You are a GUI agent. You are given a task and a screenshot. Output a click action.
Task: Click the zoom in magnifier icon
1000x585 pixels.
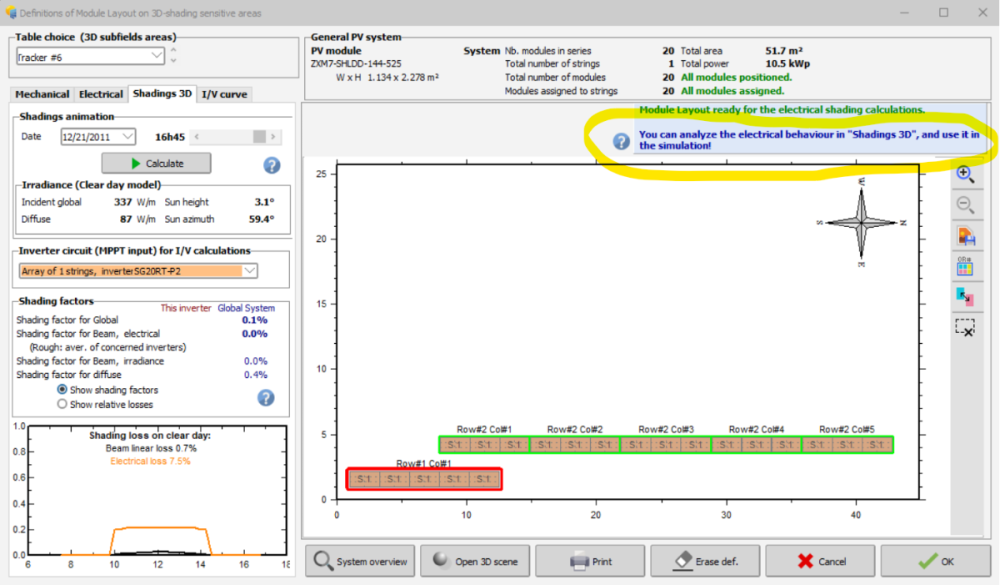coord(965,174)
